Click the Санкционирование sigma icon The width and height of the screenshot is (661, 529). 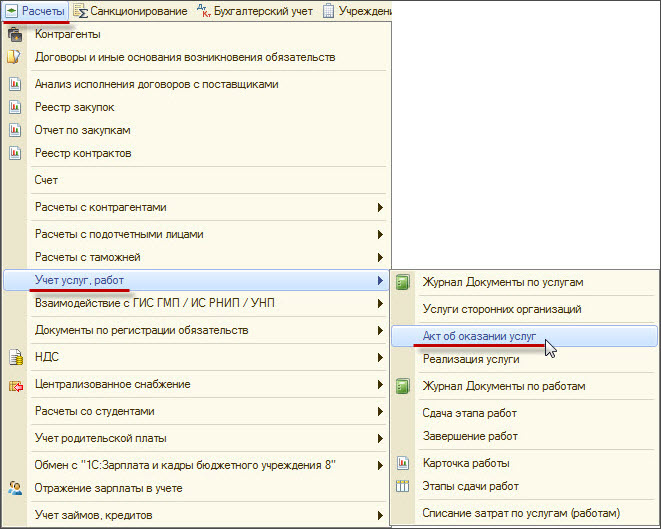click(x=81, y=11)
